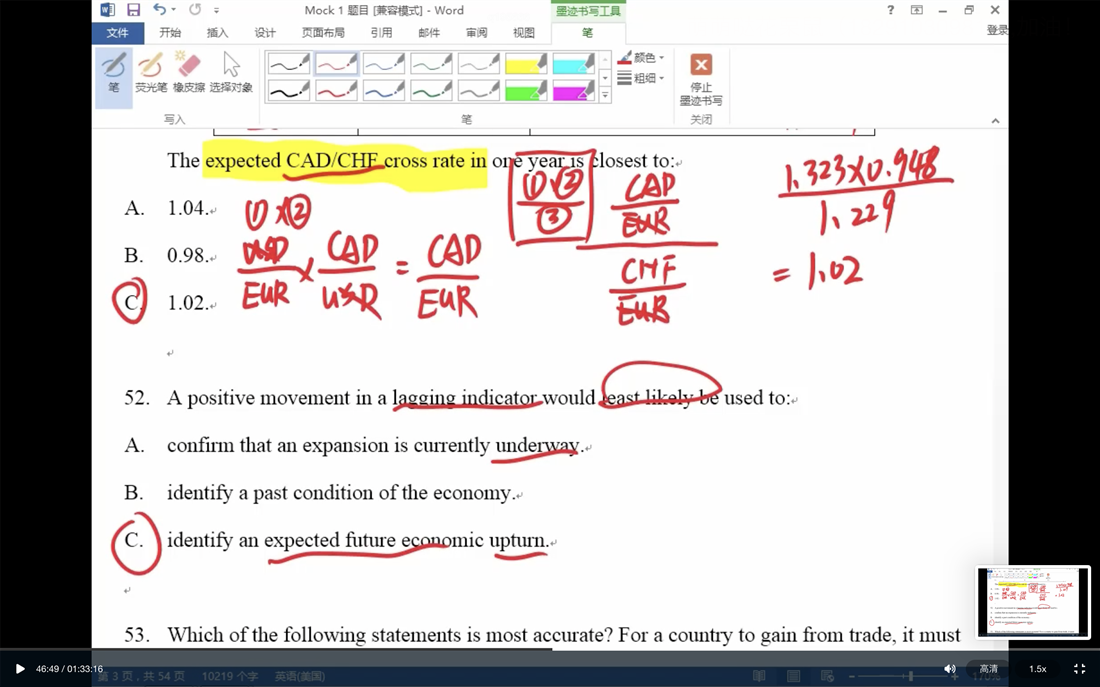Open the pen Color (颜色) dropdown
The height and width of the screenshot is (687, 1100).
click(640, 58)
